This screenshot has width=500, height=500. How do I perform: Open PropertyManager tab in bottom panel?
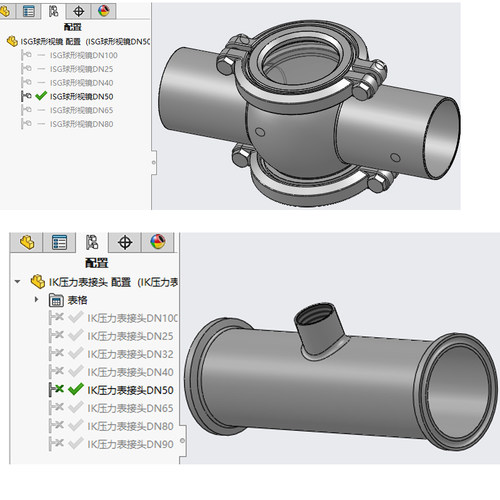(59, 242)
